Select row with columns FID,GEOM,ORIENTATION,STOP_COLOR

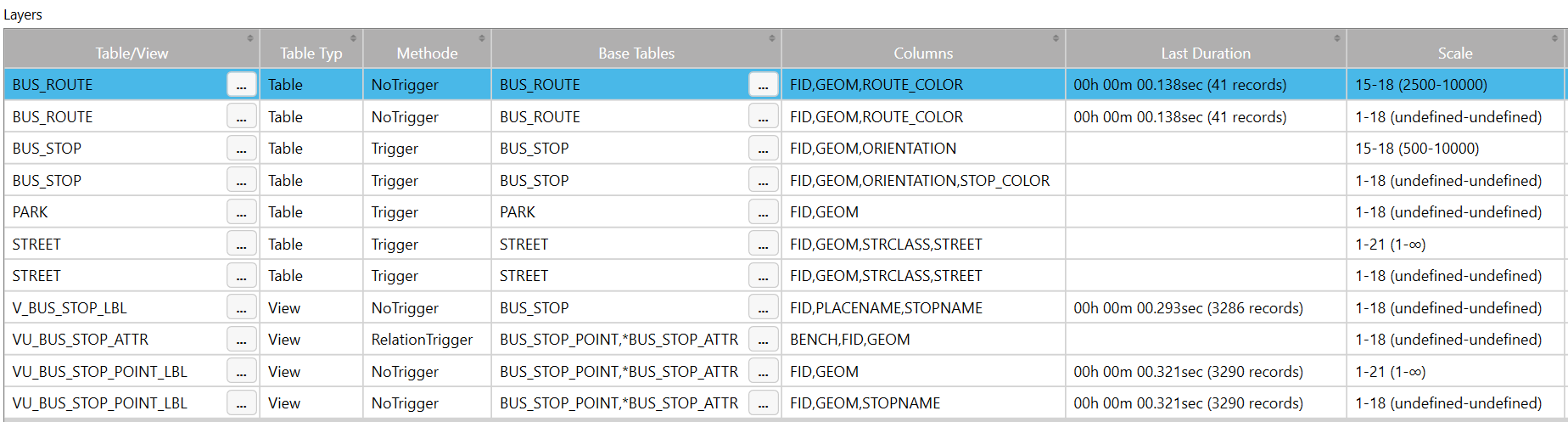pyautogui.click(x=784, y=181)
